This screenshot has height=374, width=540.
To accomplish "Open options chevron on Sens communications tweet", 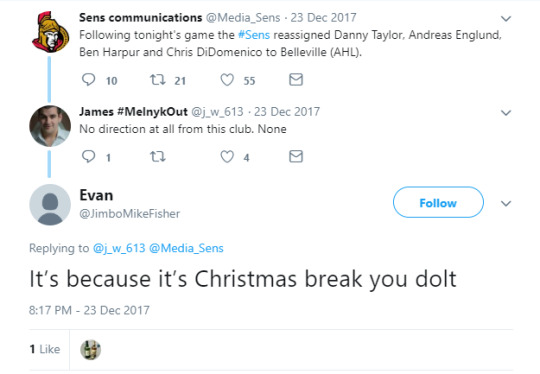I will coord(506,19).
